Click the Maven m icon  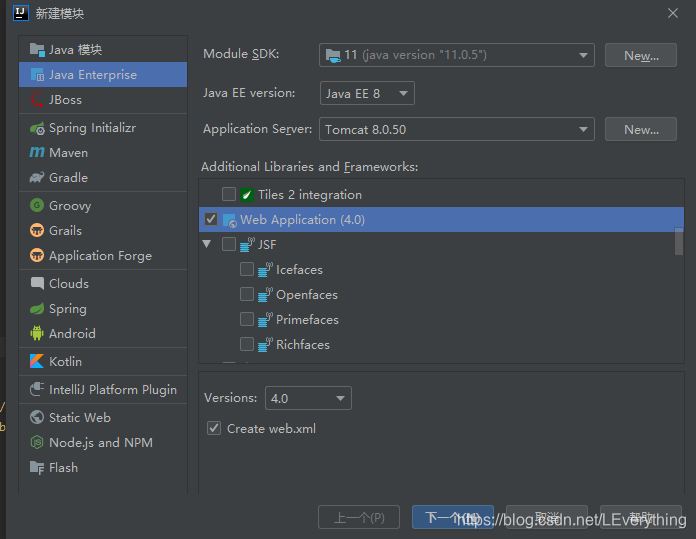pos(37,152)
